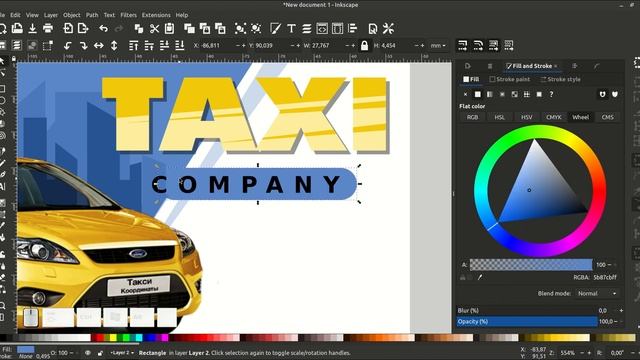Click the RGBA hex value field

605,277
